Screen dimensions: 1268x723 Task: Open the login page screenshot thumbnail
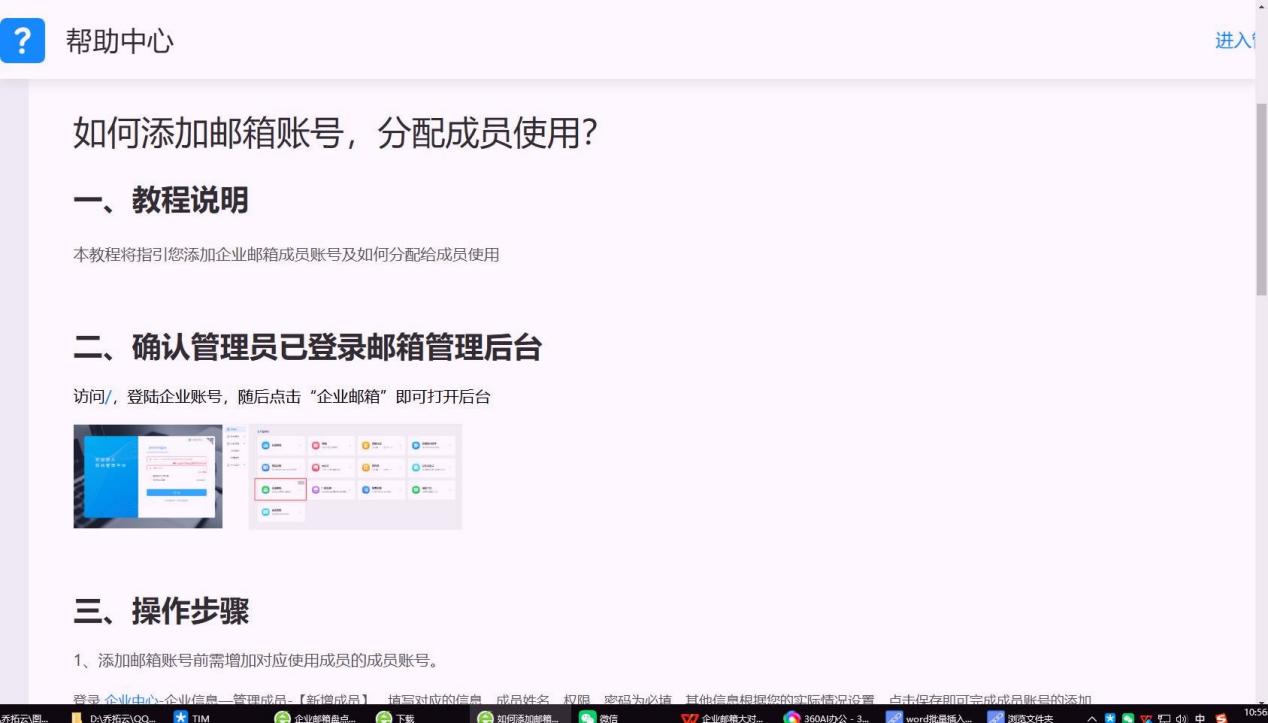(148, 476)
